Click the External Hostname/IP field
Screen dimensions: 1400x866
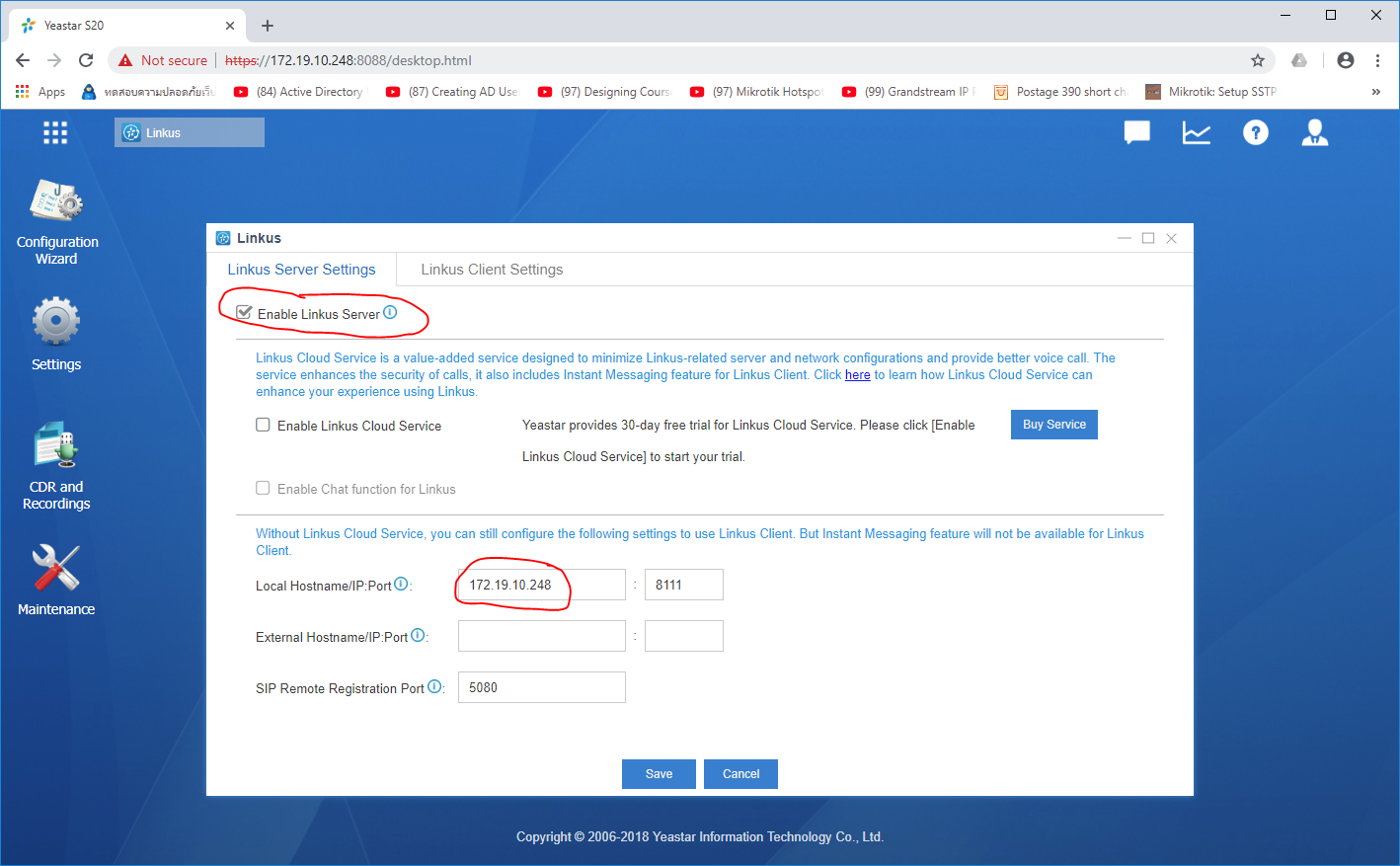coord(542,636)
